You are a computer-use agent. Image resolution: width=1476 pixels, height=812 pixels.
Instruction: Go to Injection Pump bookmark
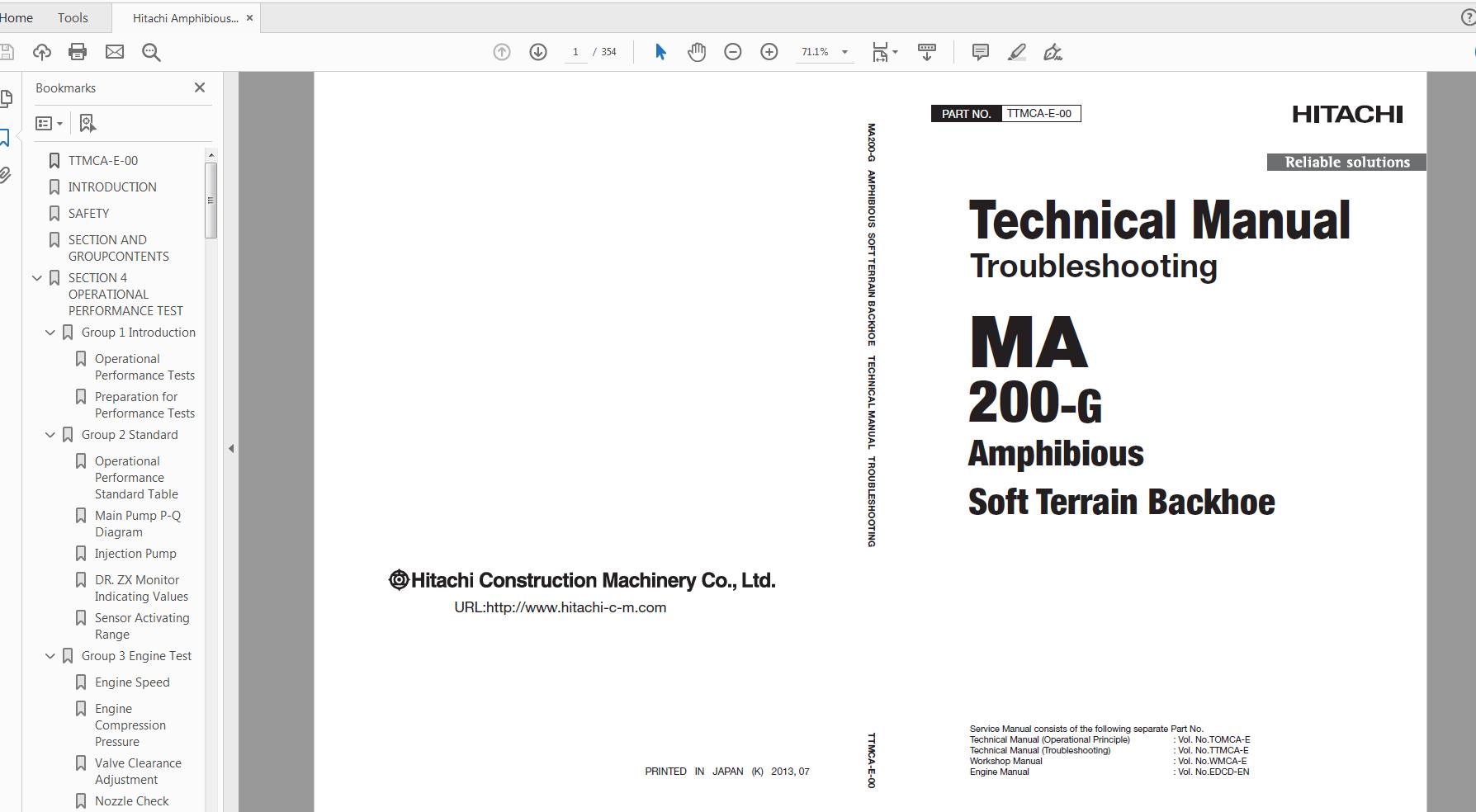click(135, 554)
